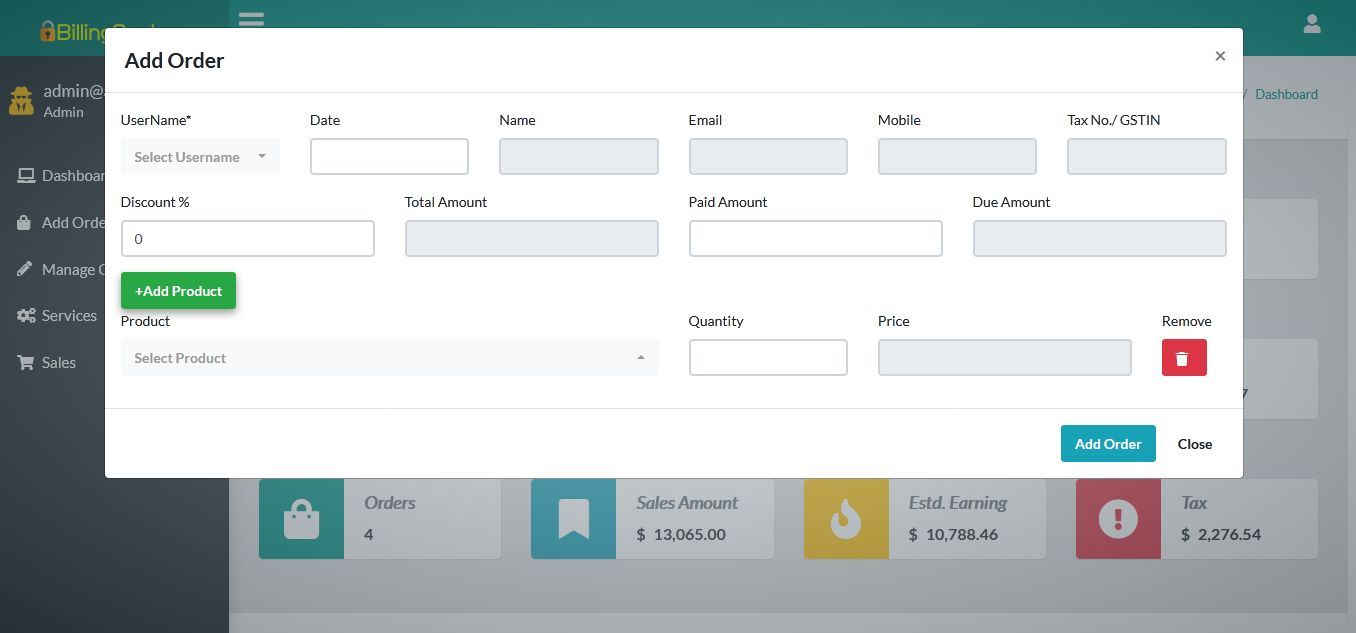Click the Sales Amount bookmark icon
Image resolution: width=1356 pixels, height=633 pixels.
(573, 519)
